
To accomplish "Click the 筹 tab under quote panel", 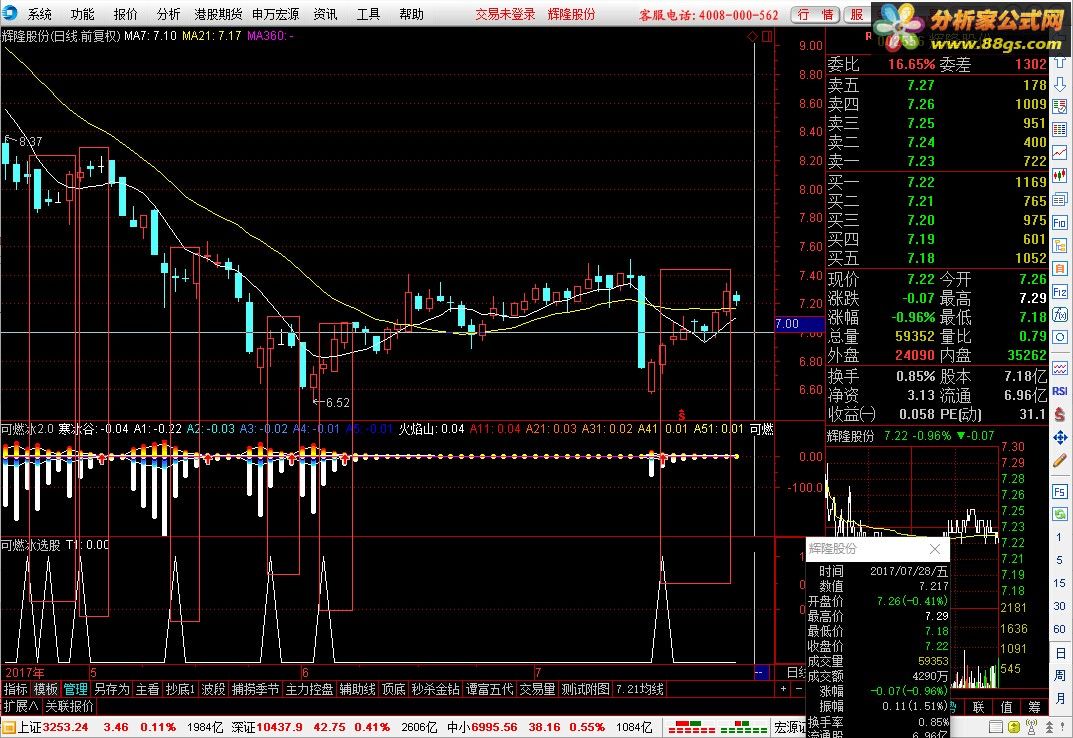I will pyautogui.click(x=1033, y=707).
